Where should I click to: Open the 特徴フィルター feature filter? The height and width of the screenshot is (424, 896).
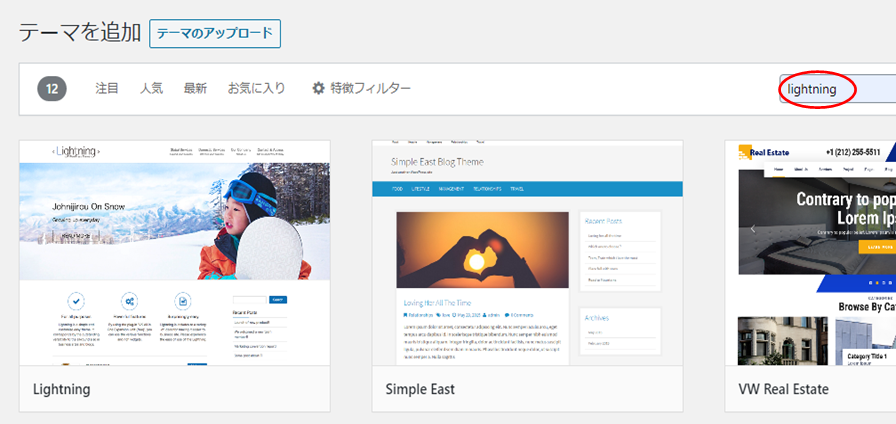[361, 89]
